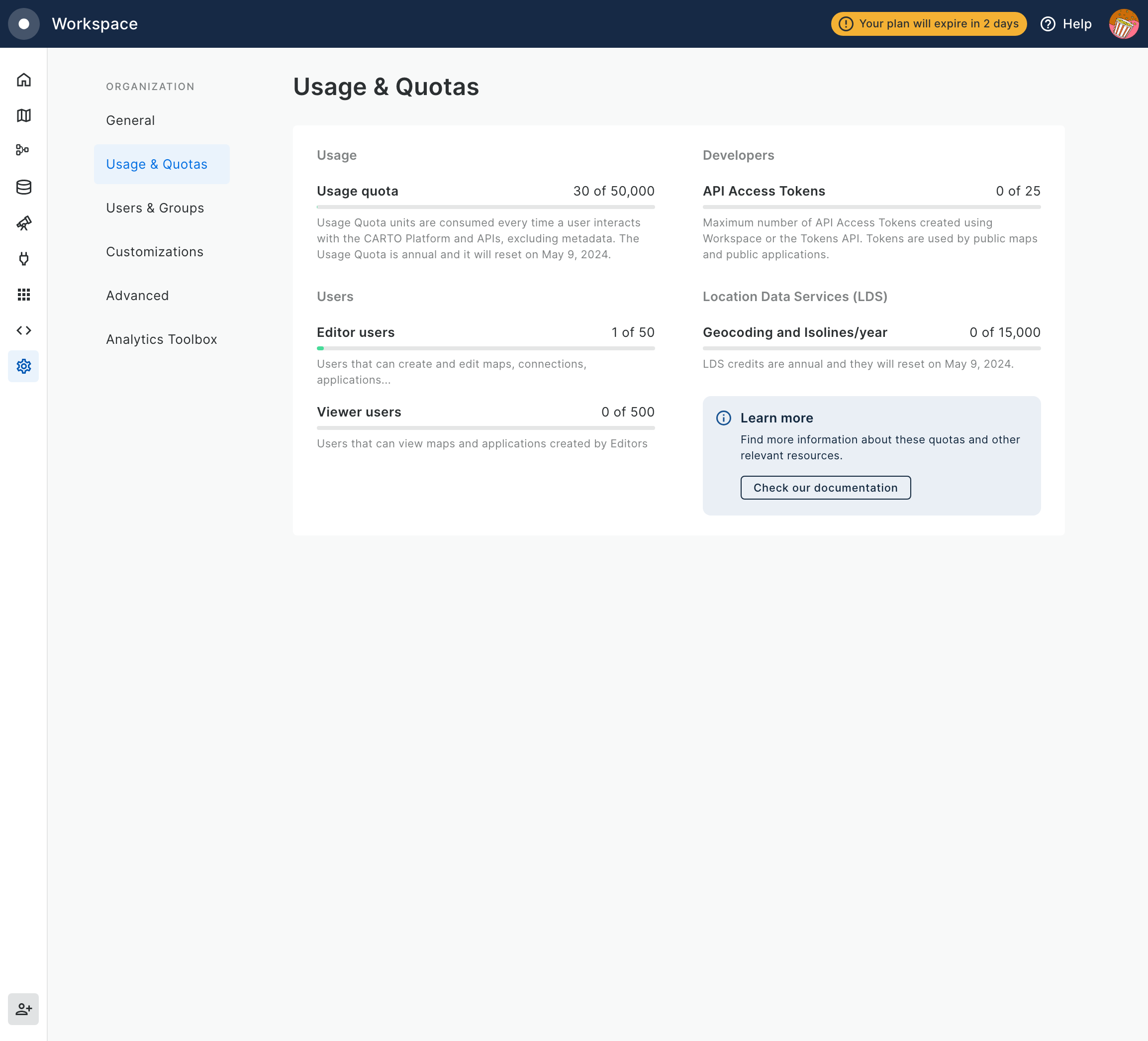Viewport: 1148px width, 1041px height.
Task: Open the Workflows icon in sidebar
Action: point(23,150)
